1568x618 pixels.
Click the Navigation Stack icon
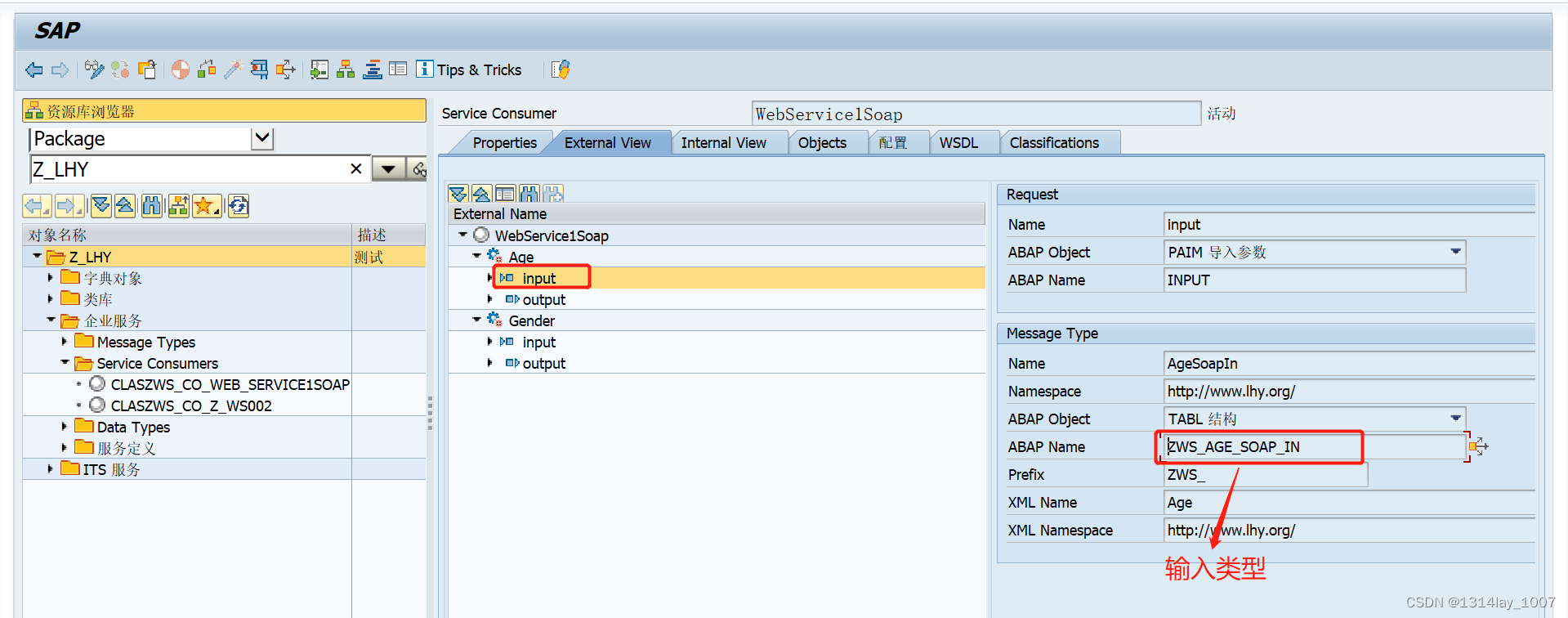pos(372,70)
